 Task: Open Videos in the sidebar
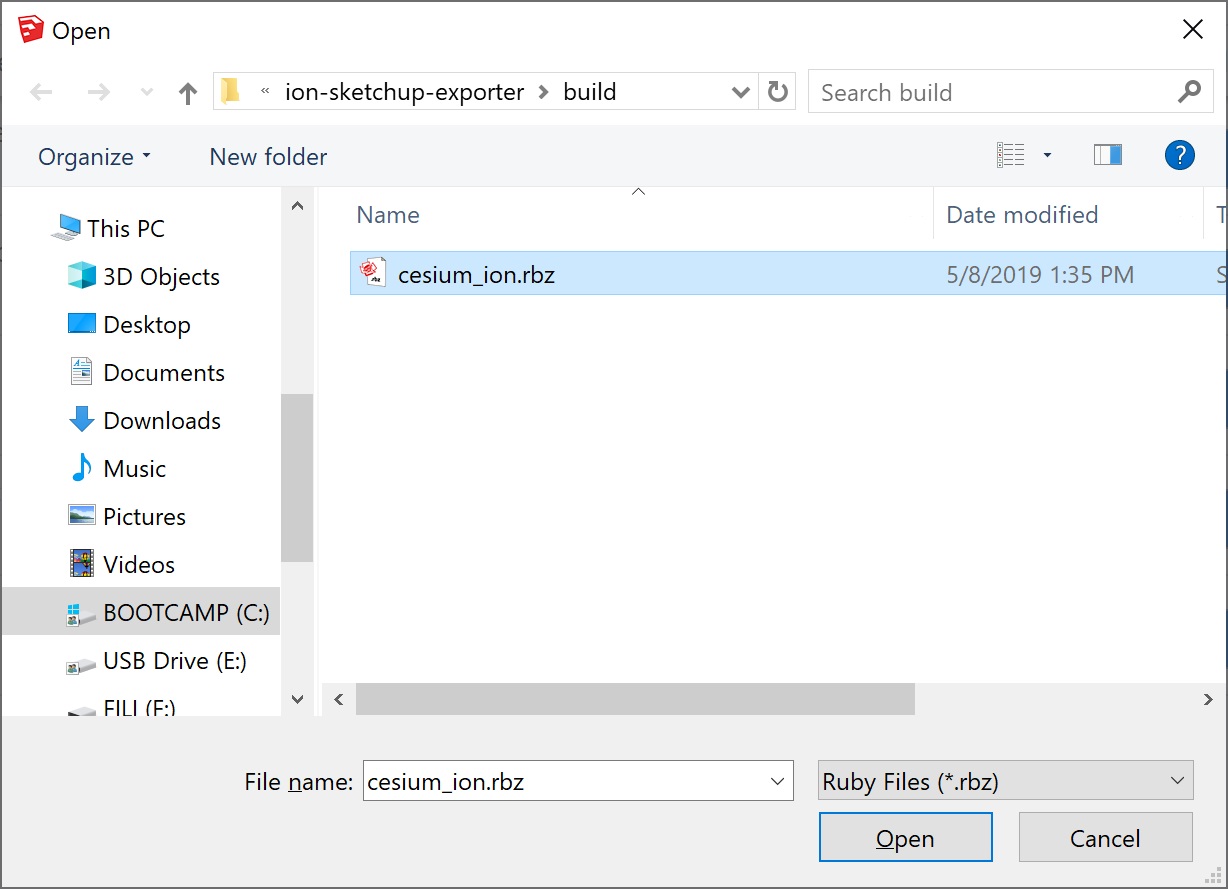139,564
